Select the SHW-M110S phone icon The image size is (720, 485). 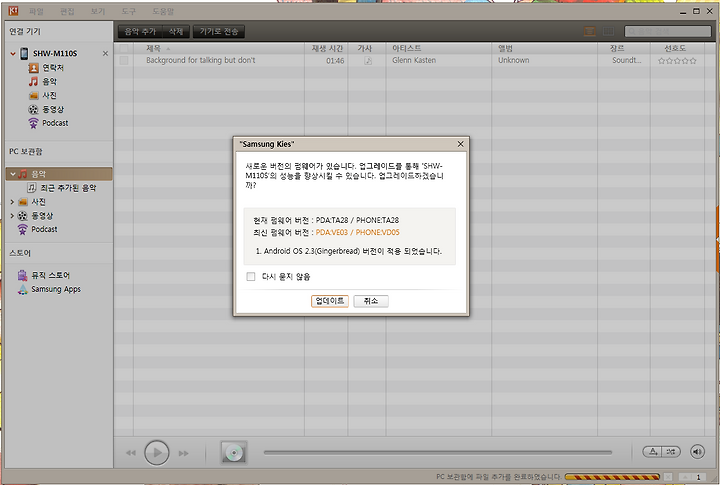pos(24,54)
